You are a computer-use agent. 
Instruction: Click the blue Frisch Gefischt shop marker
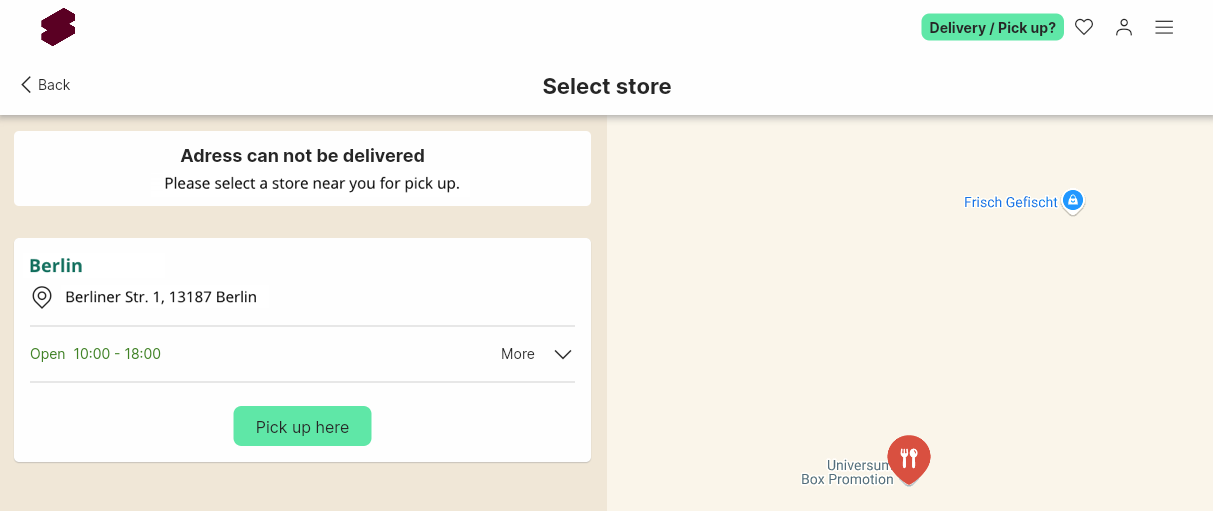tap(1073, 202)
